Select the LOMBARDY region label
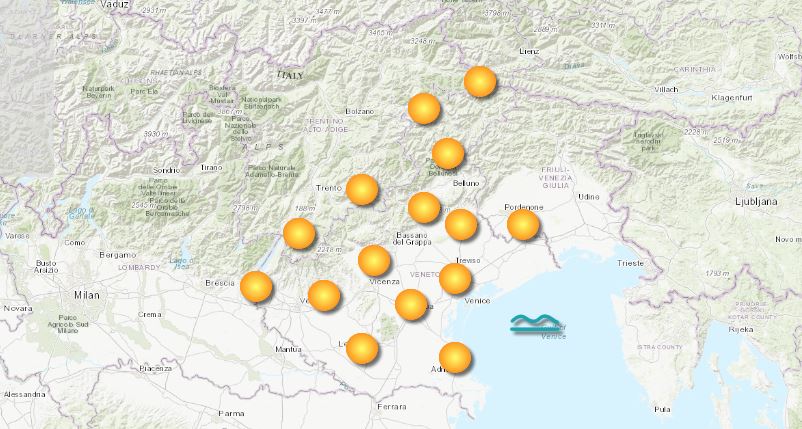The image size is (802, 429). tap(140, 267)
